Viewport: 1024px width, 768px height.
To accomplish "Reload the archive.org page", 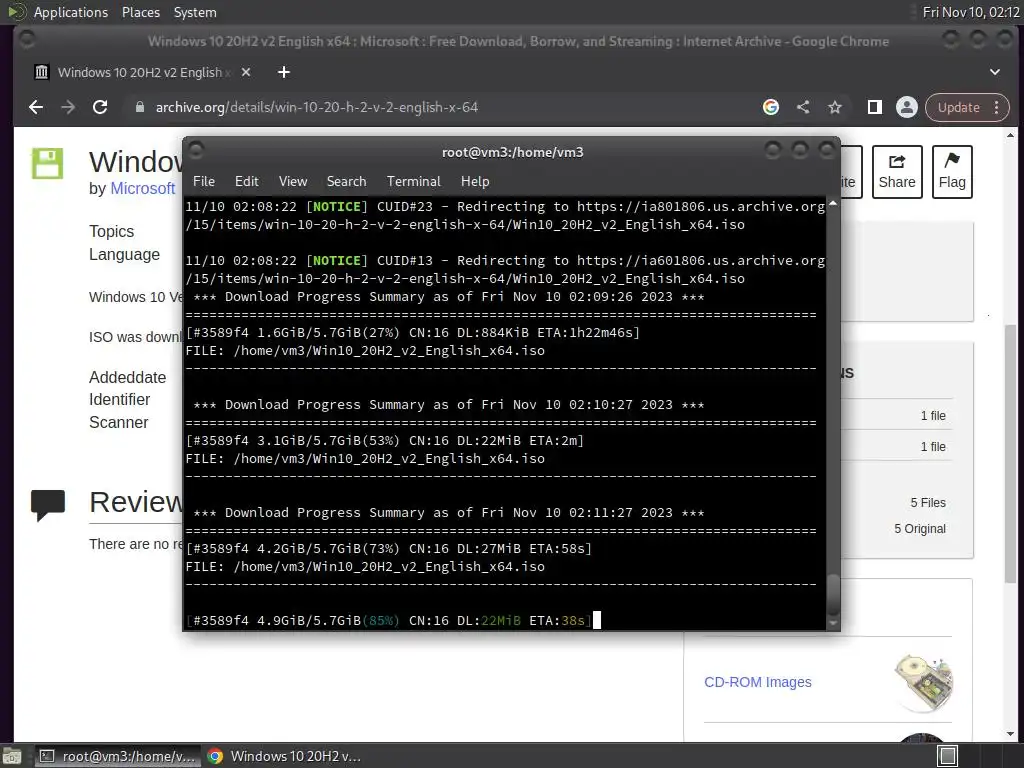I will 100,107.
